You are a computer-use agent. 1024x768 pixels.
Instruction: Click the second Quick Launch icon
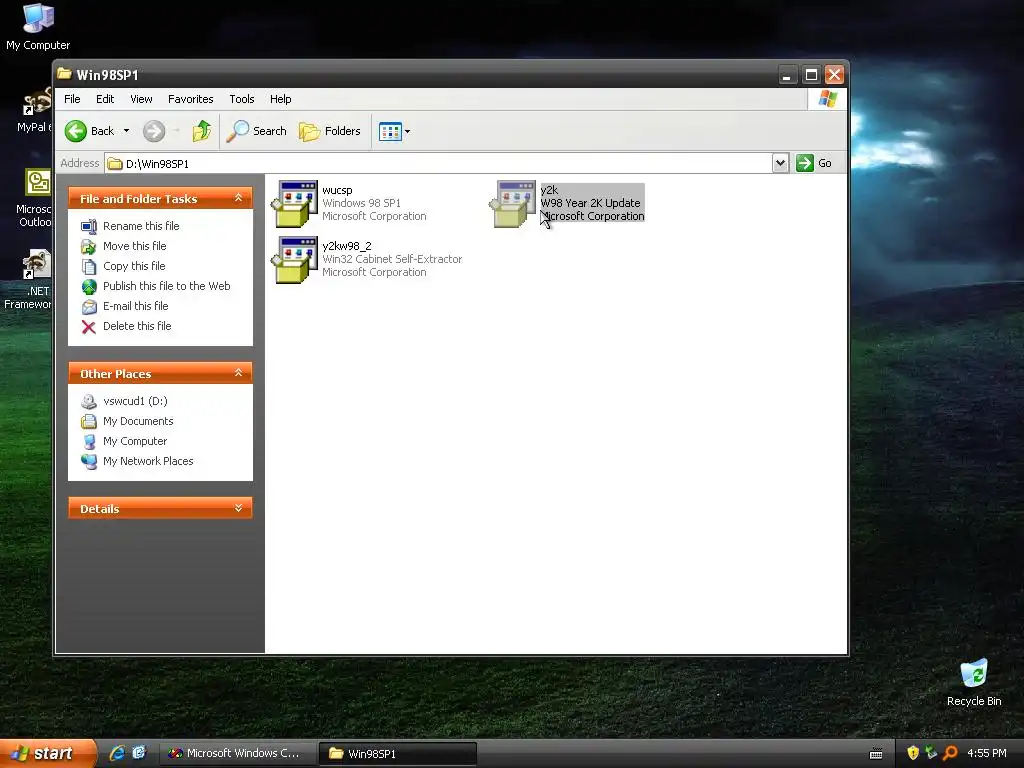coord(139,754)
